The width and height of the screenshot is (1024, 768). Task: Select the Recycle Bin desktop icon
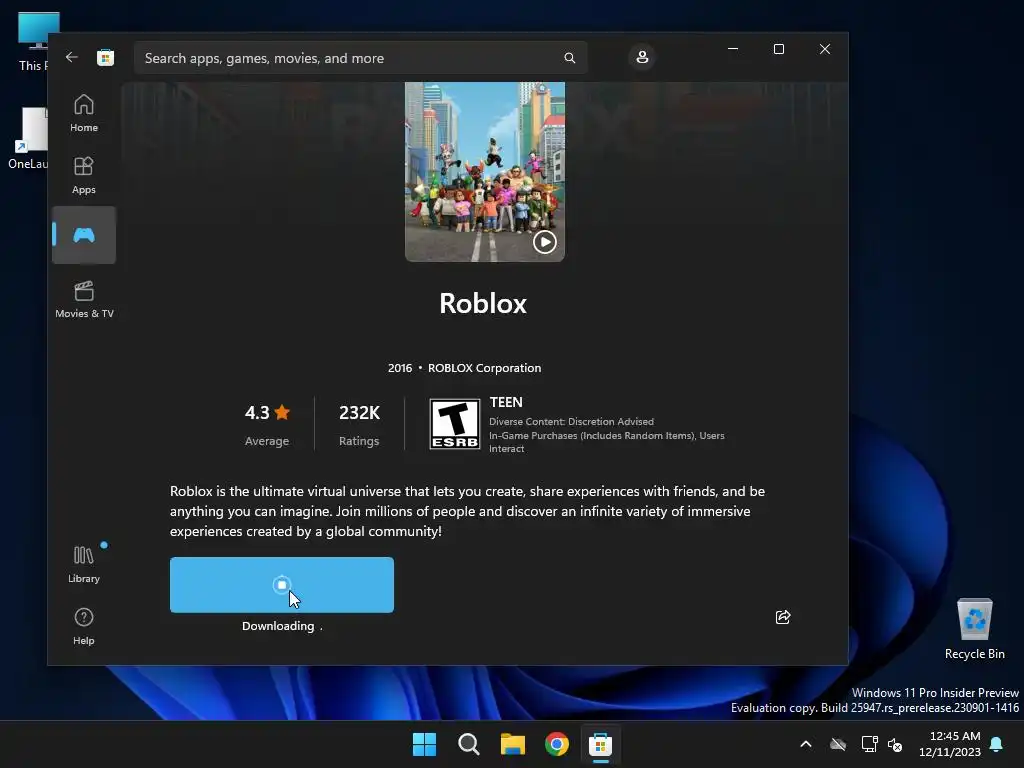click(974, 629)
